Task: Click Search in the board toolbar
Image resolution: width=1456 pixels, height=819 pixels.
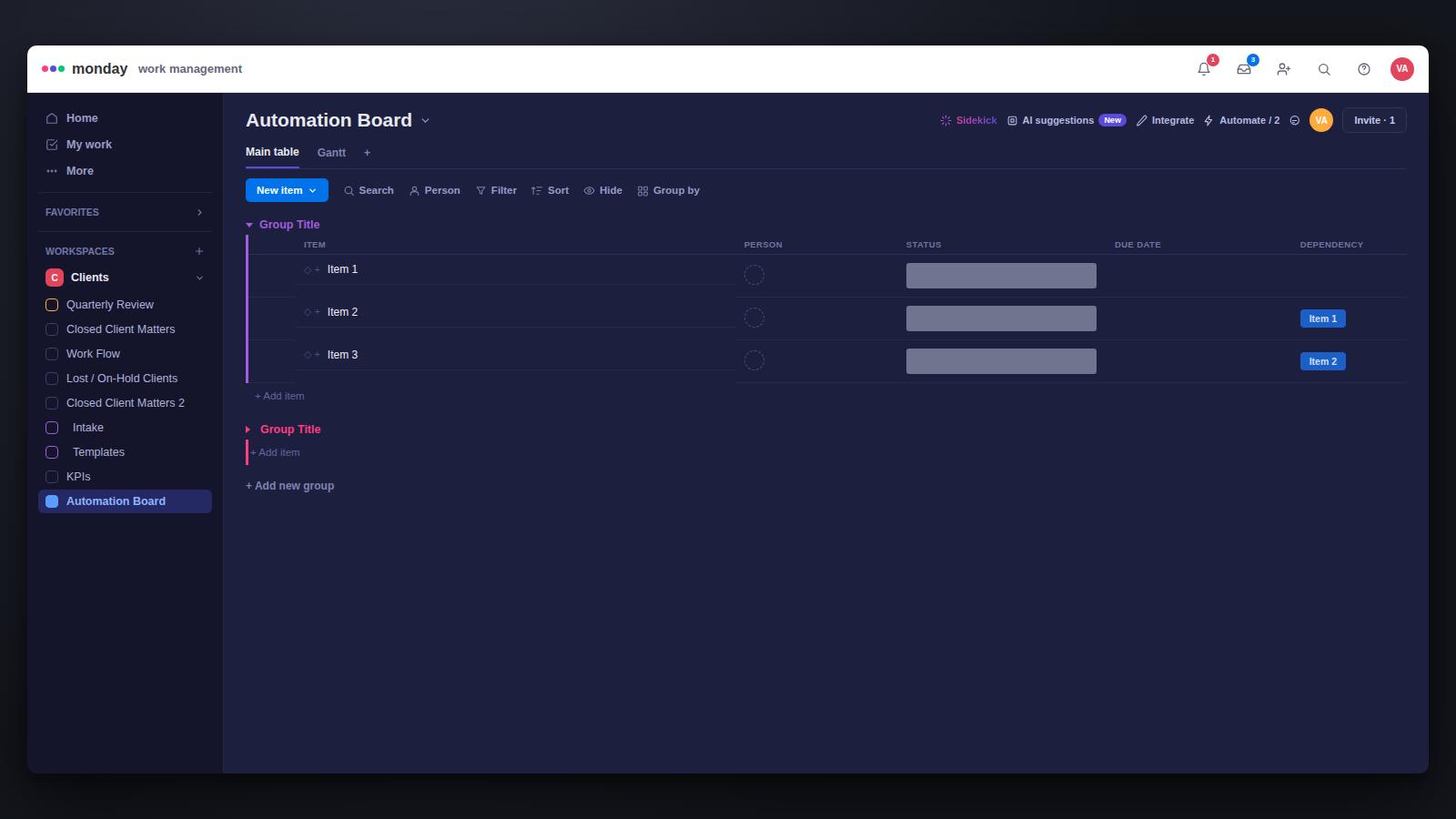Action: [369, 190]
